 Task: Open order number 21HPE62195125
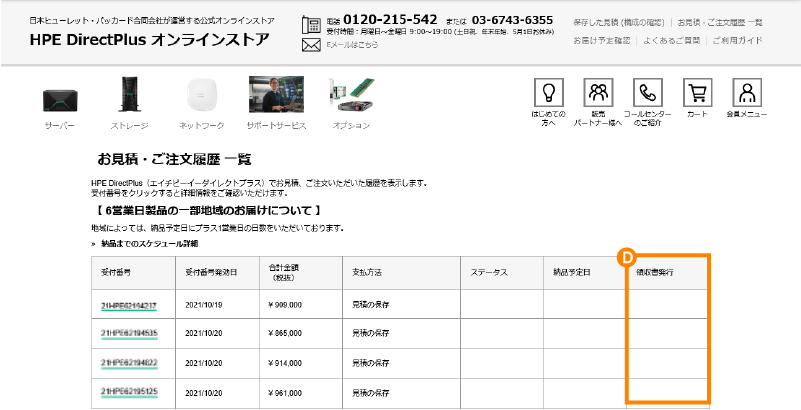pos(129,392)
